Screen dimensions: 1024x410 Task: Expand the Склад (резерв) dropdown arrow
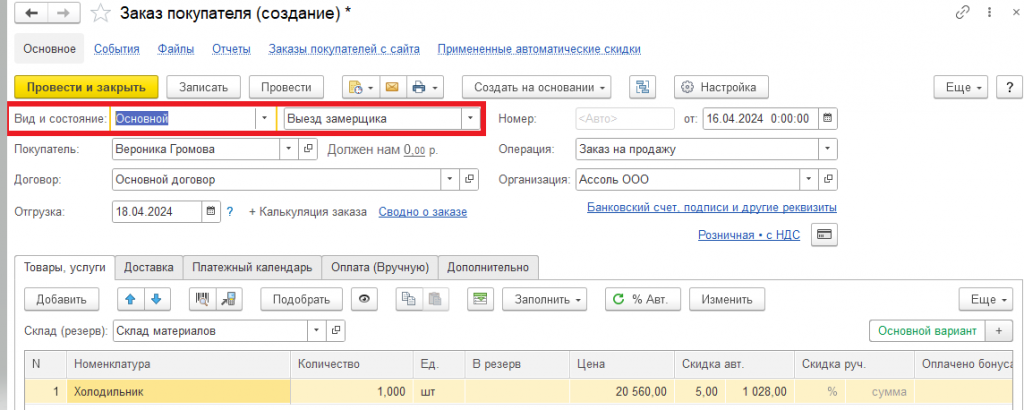pyautogui.click(x=318, y=331)
